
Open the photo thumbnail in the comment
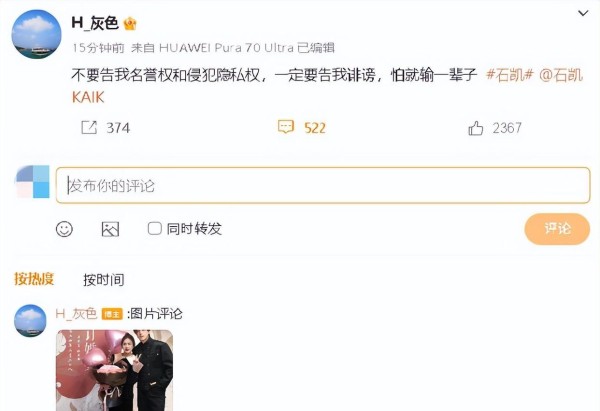(x=115, y=370)
